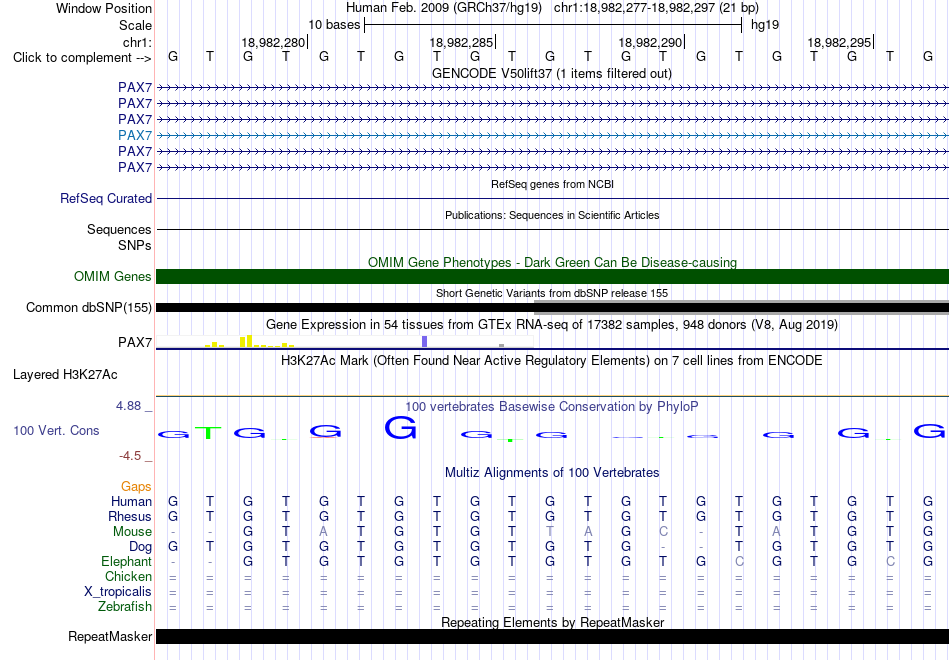Viewport: 950px width, 660px height.
Task: Click the RepeatMasker track label
Action: [110, 636]
